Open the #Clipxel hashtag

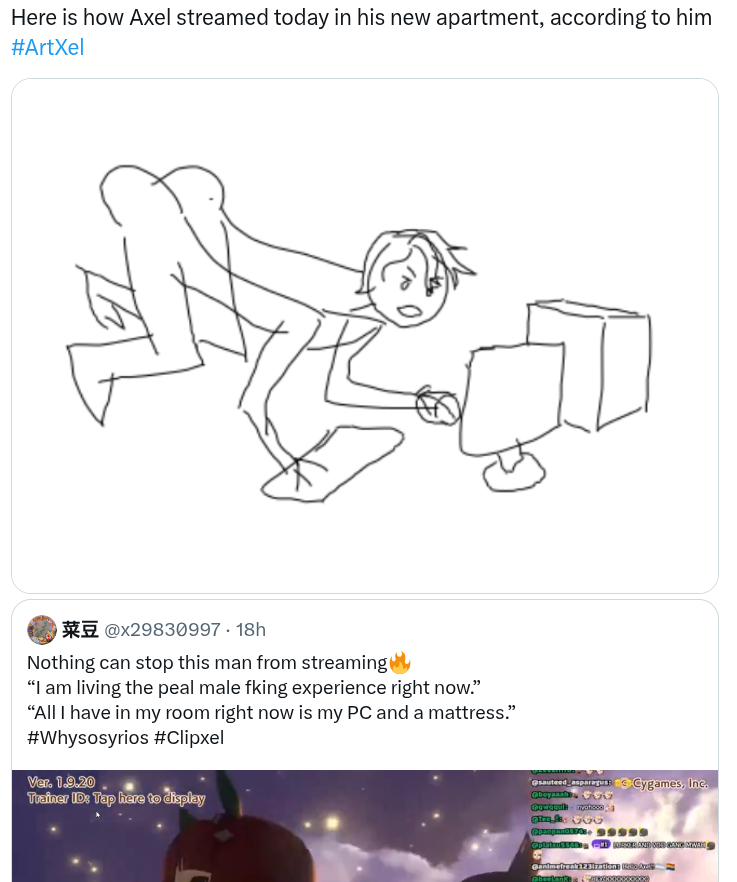[x=188, y=737]
